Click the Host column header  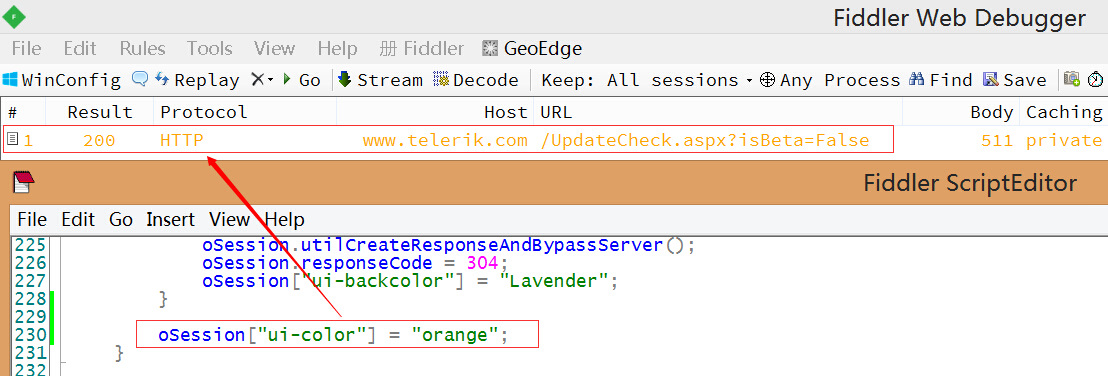(505, 112)
